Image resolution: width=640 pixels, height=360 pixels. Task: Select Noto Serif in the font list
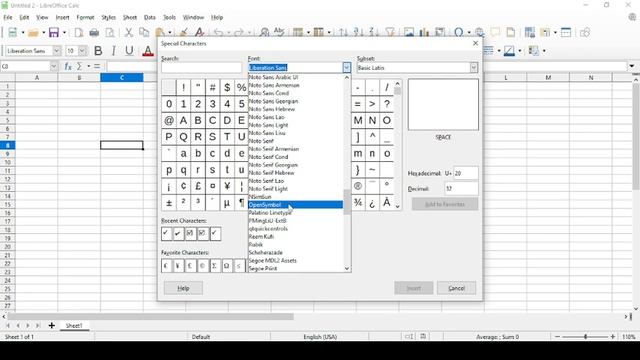click(296, 141)
